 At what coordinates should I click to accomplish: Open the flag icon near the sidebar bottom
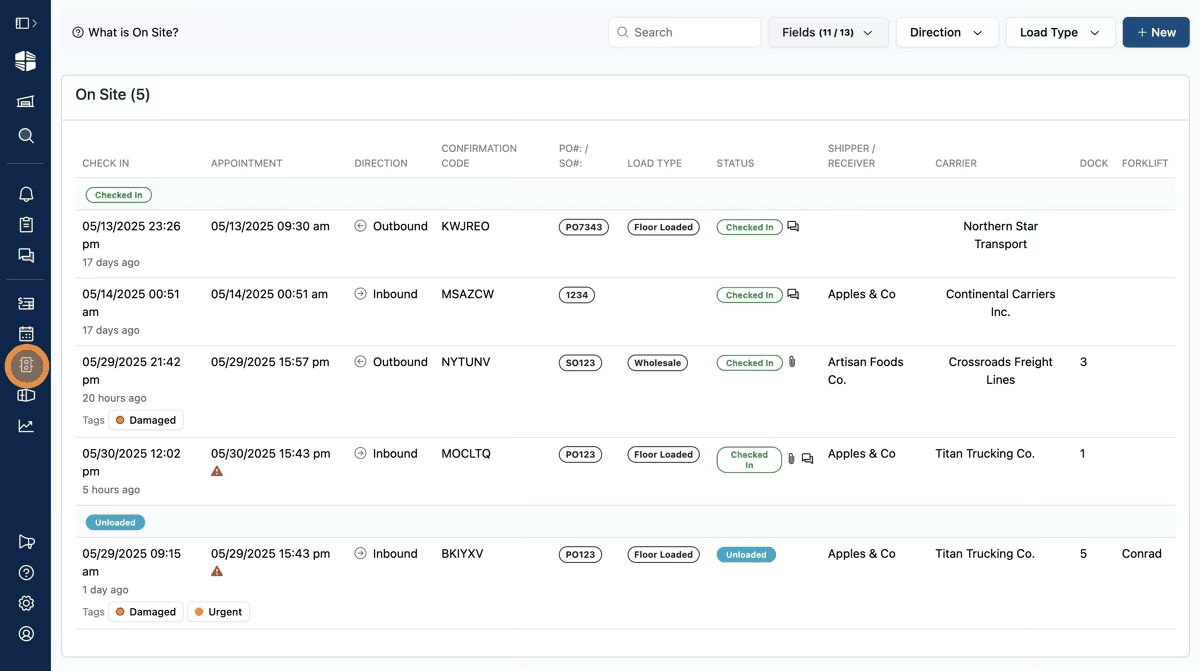pos(26,542)
